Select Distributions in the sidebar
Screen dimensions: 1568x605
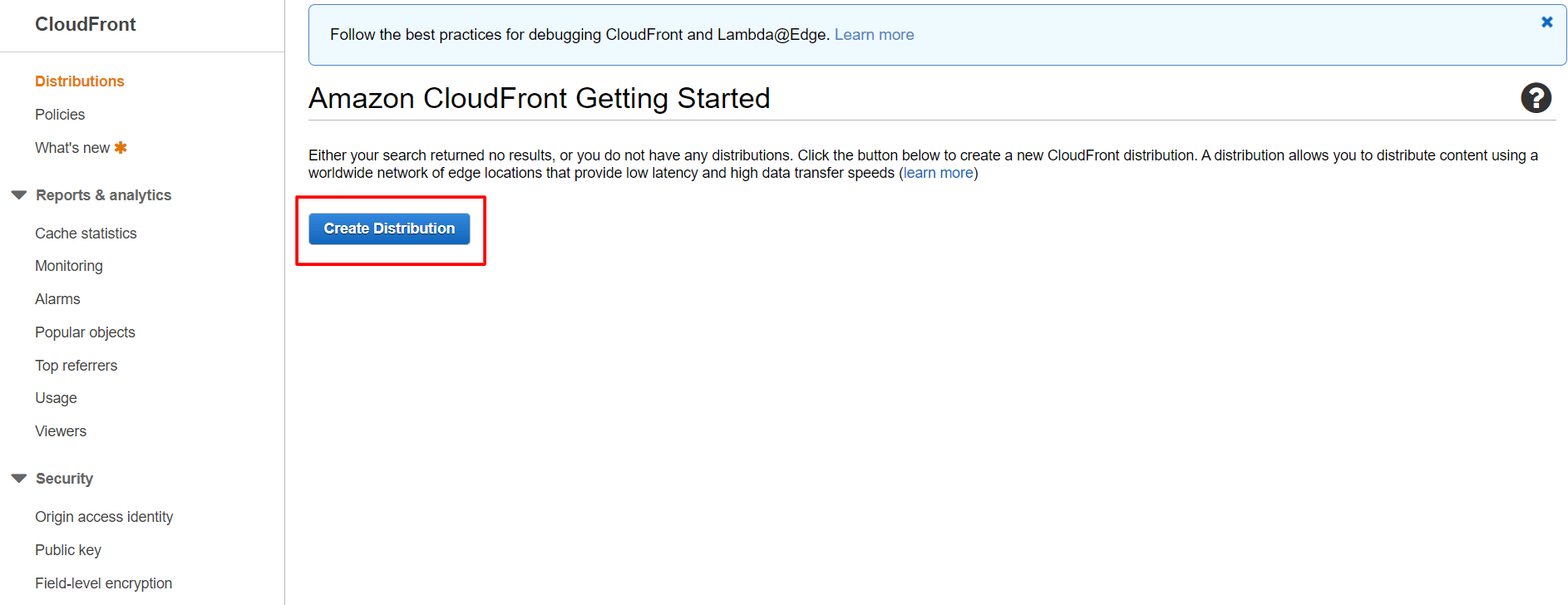[80, 81]
